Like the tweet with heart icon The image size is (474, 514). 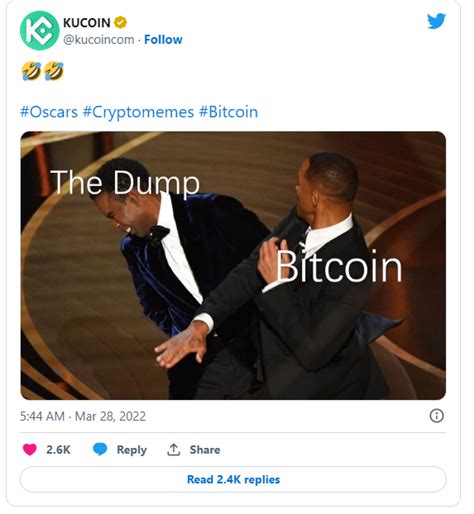click(30, 449)
